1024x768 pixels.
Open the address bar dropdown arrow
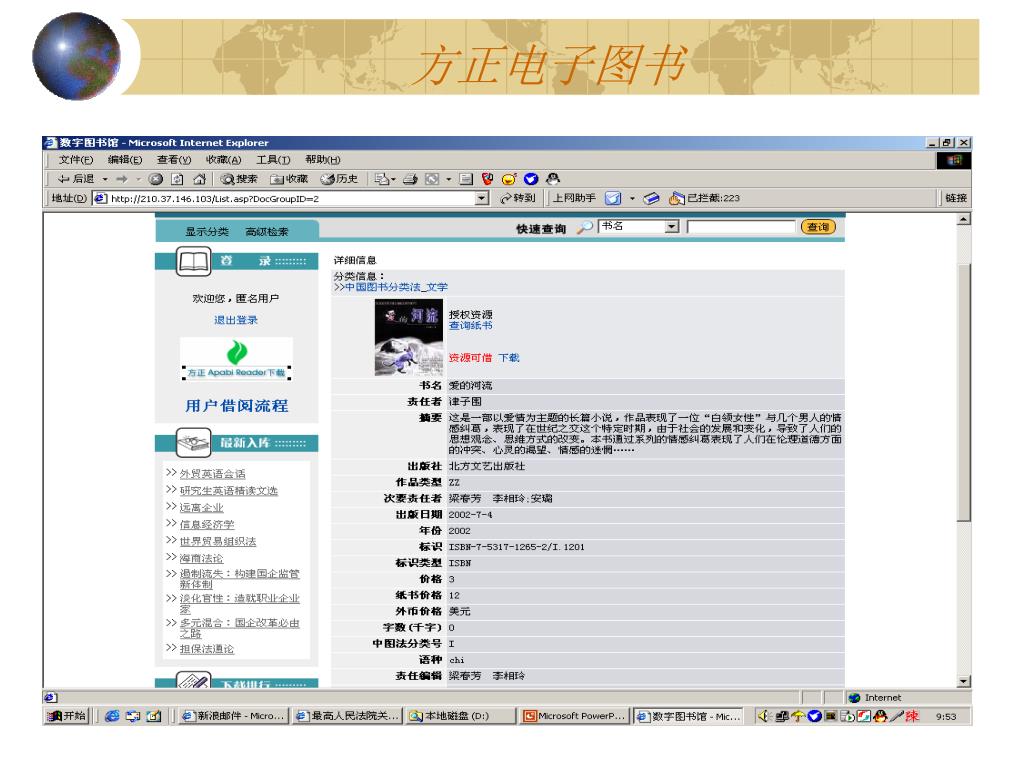(x=482, y=199)
